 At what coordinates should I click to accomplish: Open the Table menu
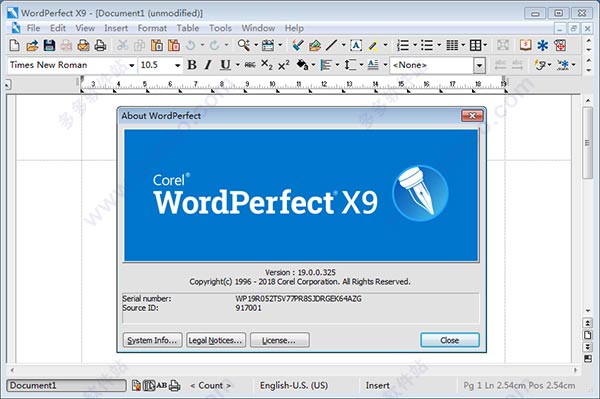188,28
